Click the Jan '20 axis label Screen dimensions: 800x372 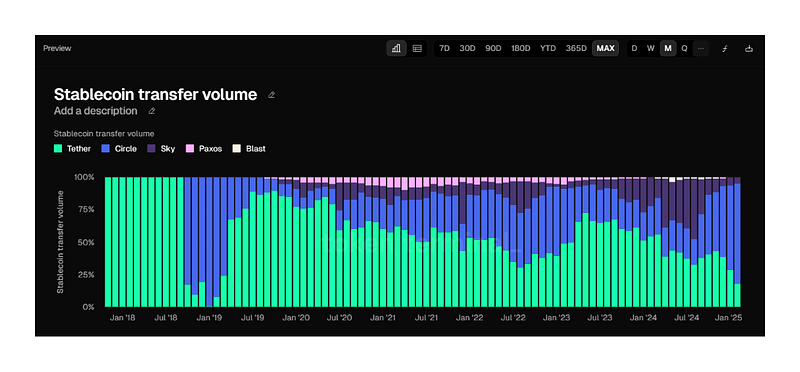click(296, 317)
